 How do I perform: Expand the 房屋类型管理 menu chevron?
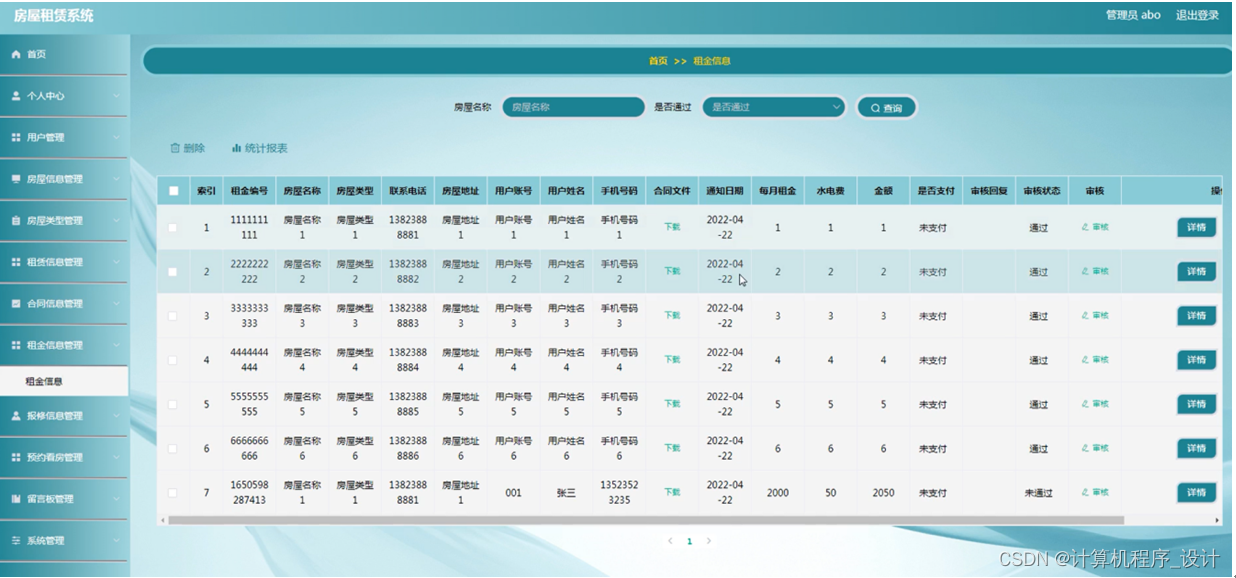click(x=117, y=220)
